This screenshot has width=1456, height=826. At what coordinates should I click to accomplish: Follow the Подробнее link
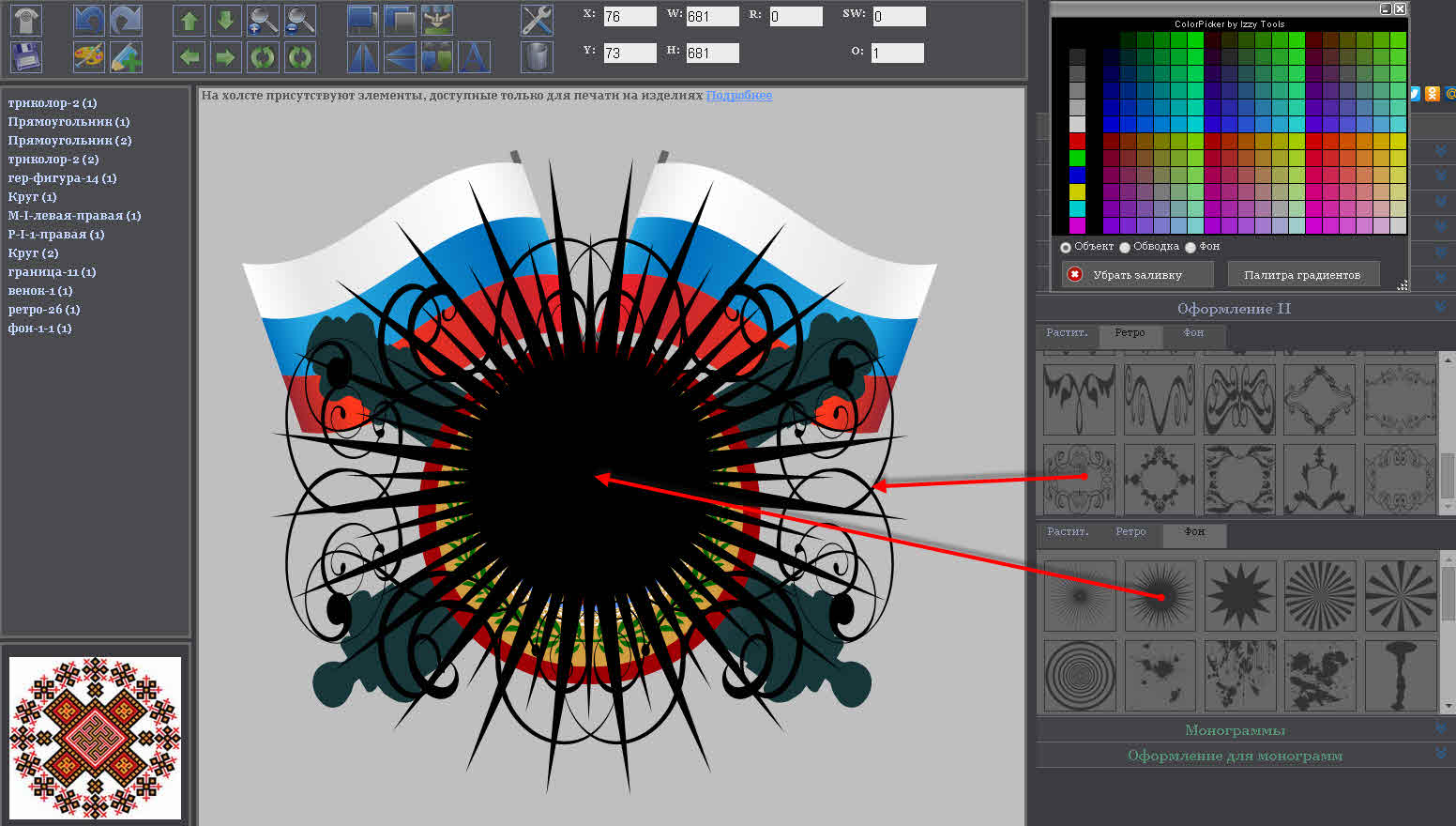point(739,96)
